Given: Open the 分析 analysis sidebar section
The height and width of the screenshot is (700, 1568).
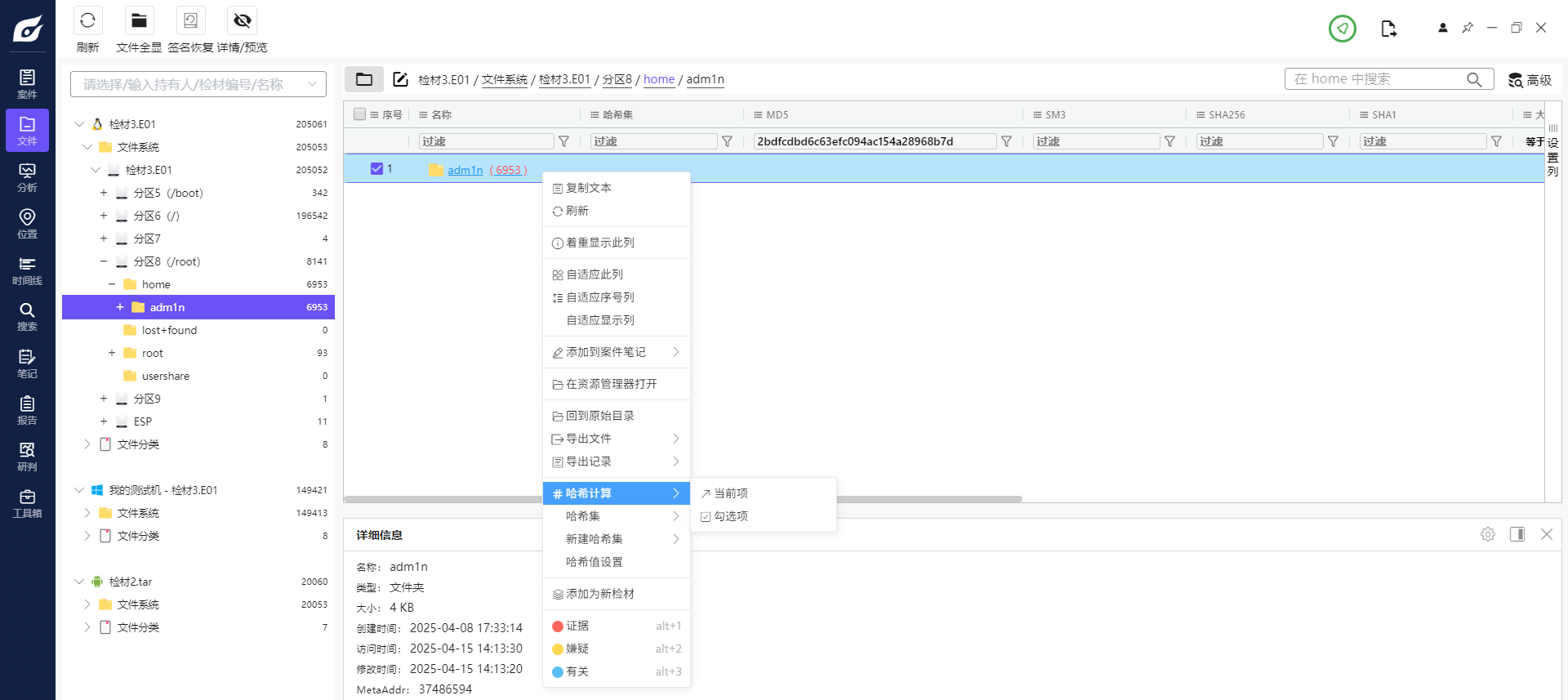Looking at the screenshot, I should point(27,176).
